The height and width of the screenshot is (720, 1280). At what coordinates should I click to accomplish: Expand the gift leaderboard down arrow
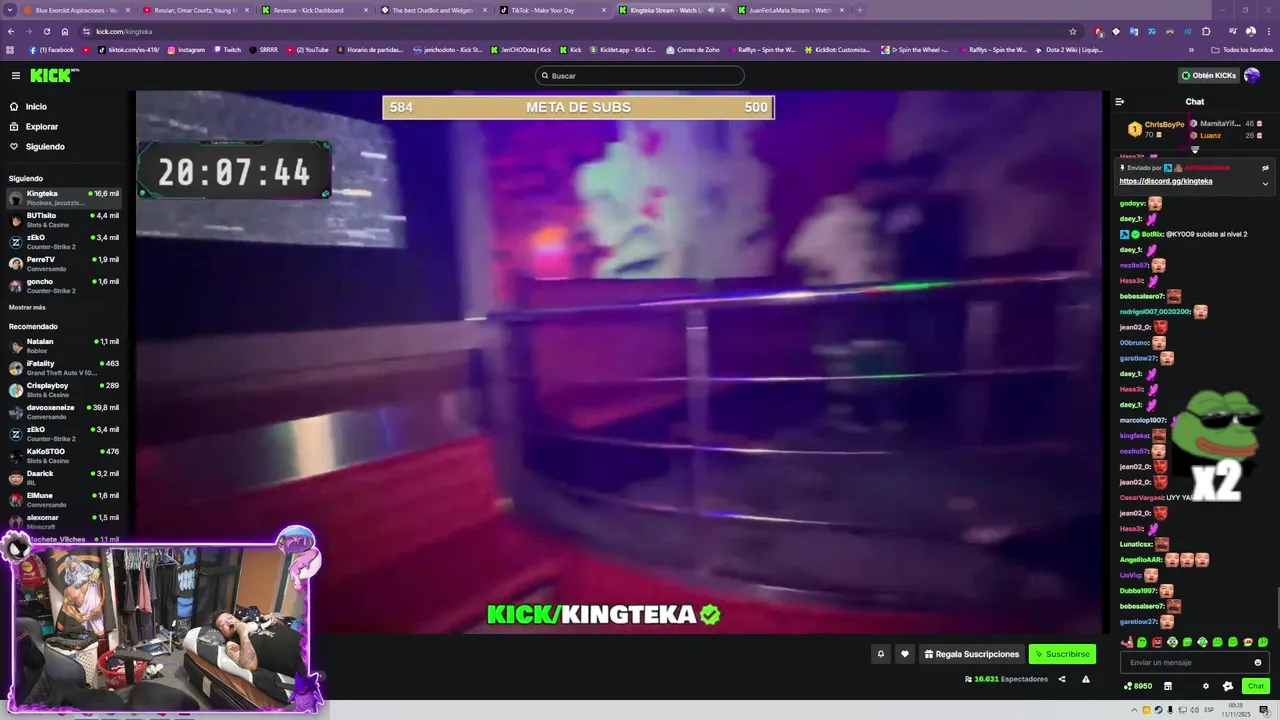(x=1194, y=149)
